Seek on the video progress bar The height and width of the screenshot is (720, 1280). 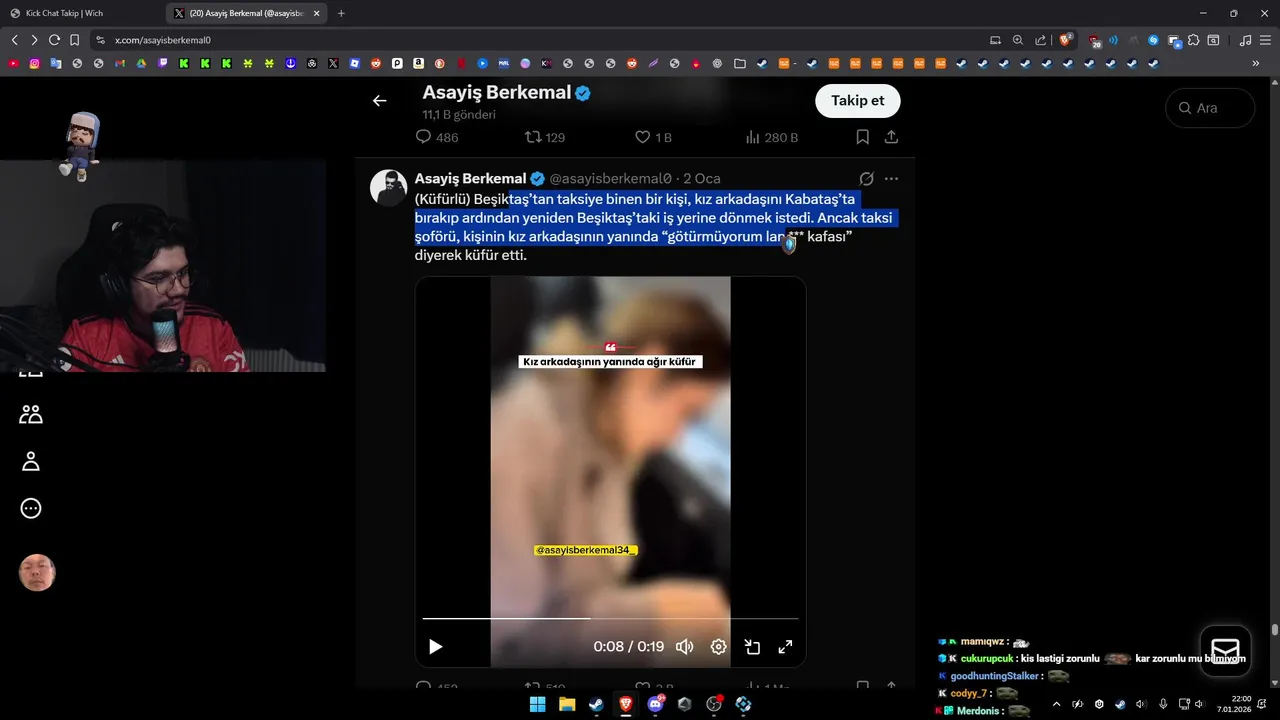click(x=610, y=619)
